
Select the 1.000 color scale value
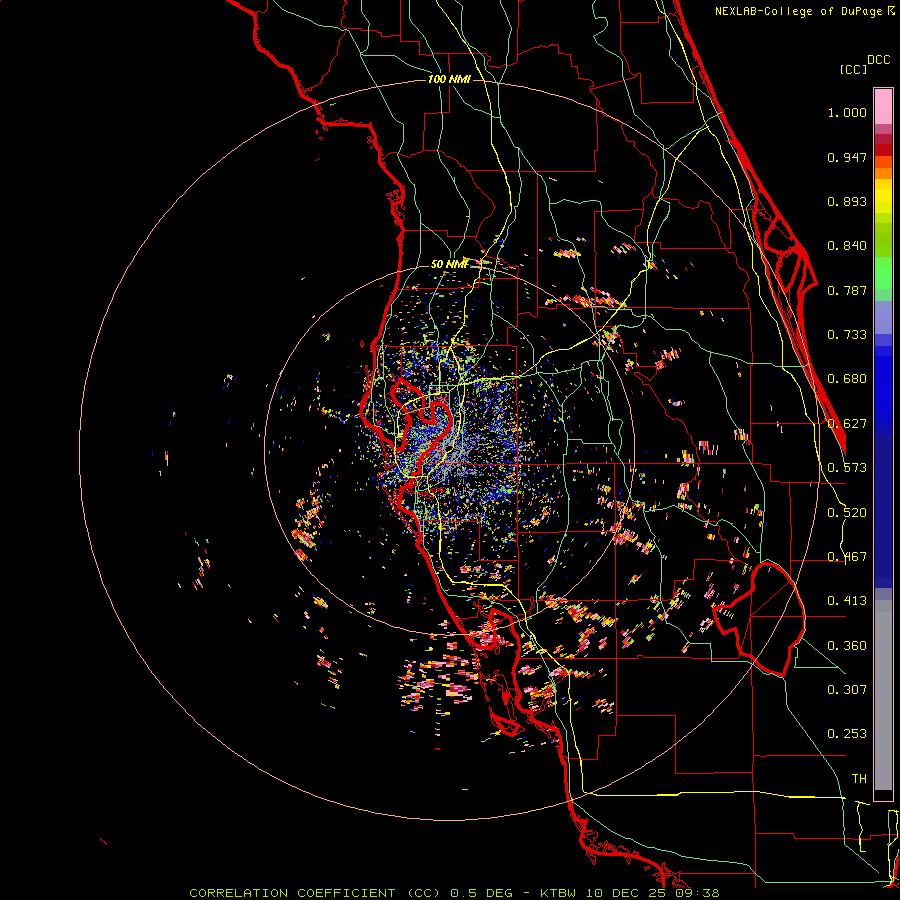click(847, 112)
